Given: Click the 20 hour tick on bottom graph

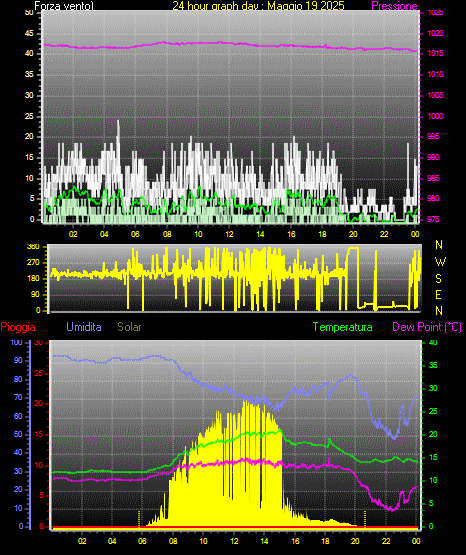Looking at the screenshot, I should [355, 541].
